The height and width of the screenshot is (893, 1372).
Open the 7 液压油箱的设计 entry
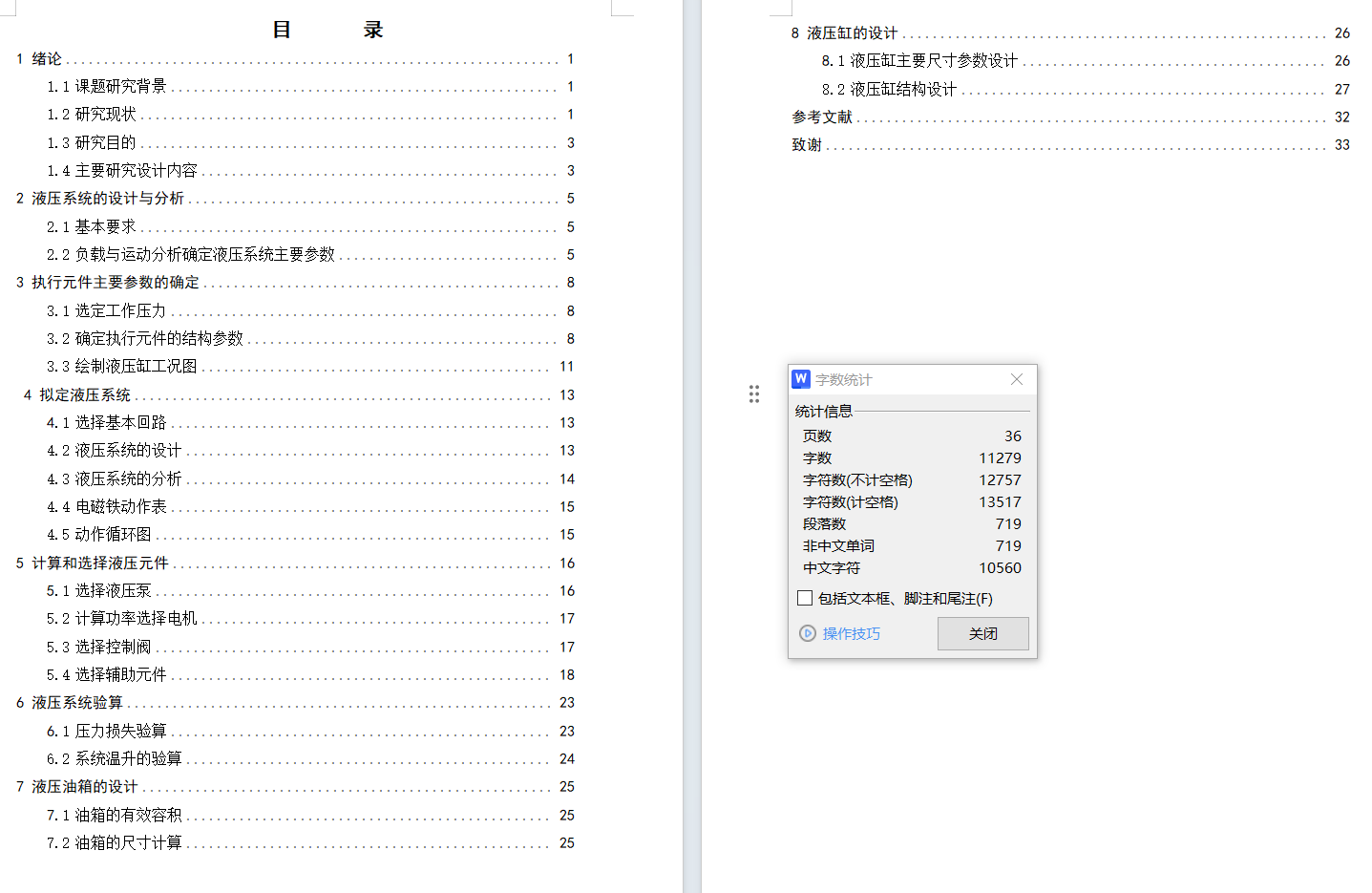tap(295, 786)
